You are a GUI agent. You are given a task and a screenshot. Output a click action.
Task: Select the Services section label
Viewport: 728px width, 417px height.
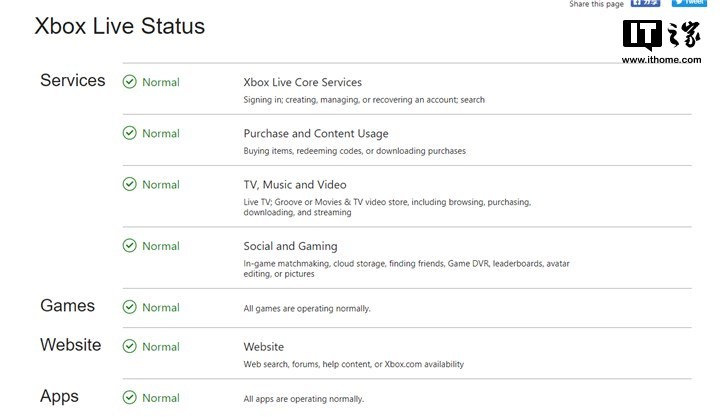pos(72,81)
